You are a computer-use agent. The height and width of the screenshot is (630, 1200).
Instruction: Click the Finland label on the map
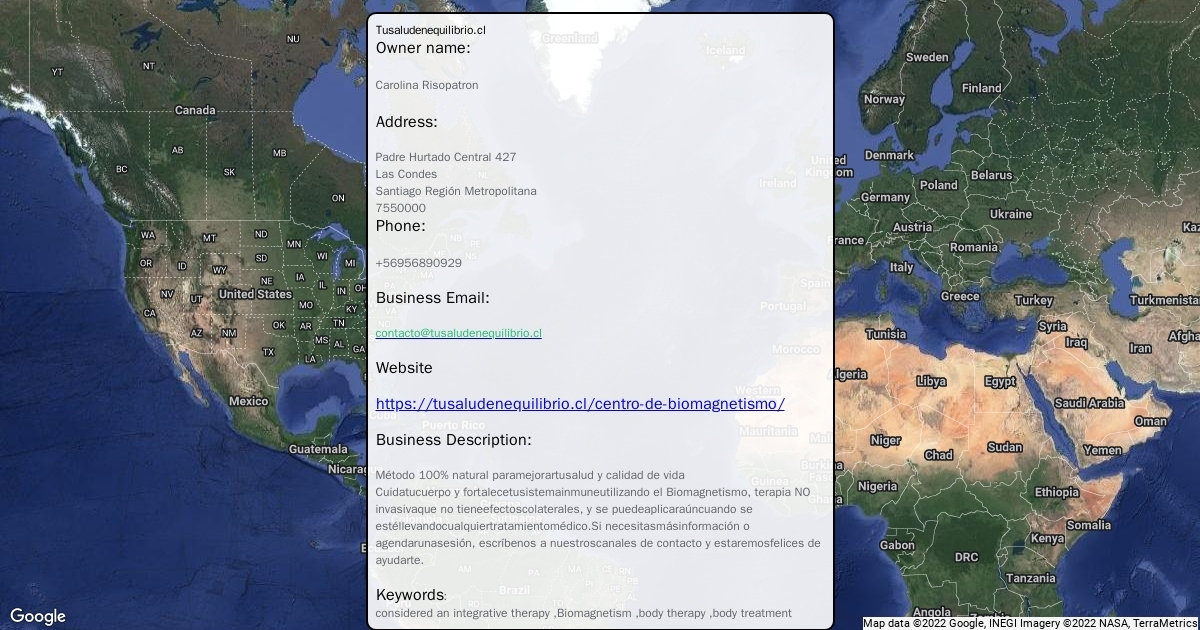(x=981, y=88)
